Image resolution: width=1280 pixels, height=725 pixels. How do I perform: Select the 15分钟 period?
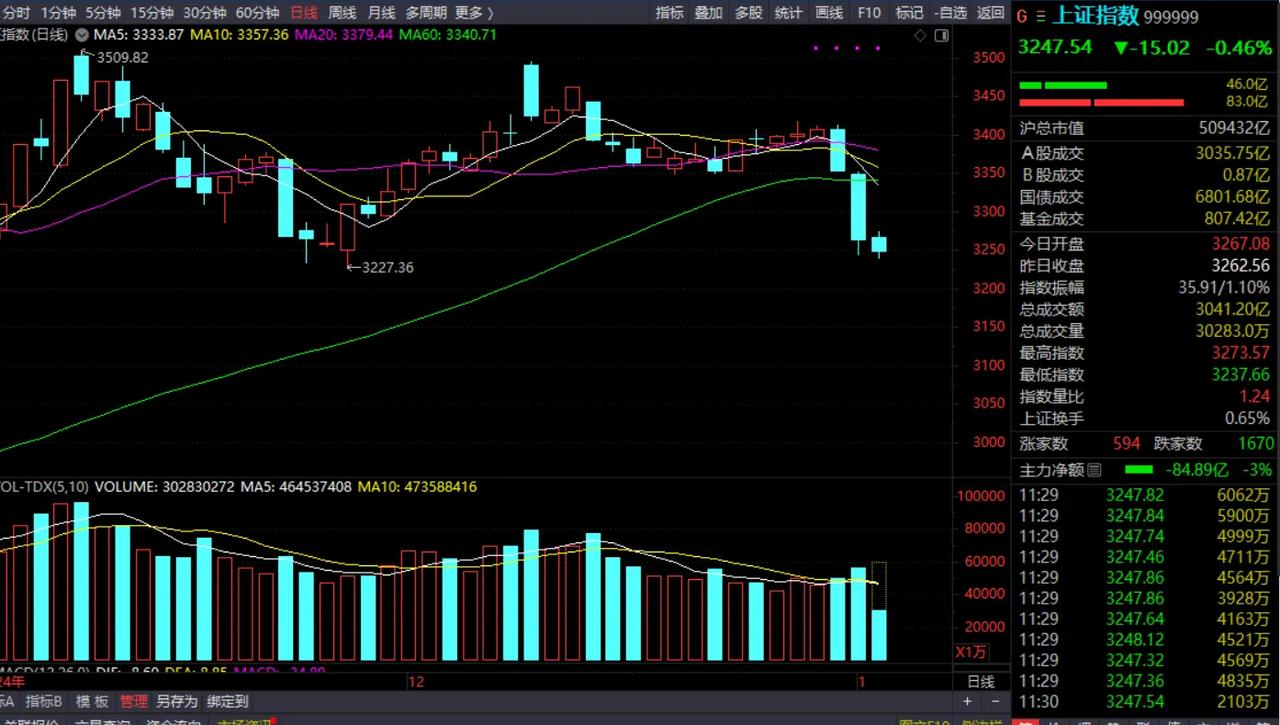click(152, 13)
